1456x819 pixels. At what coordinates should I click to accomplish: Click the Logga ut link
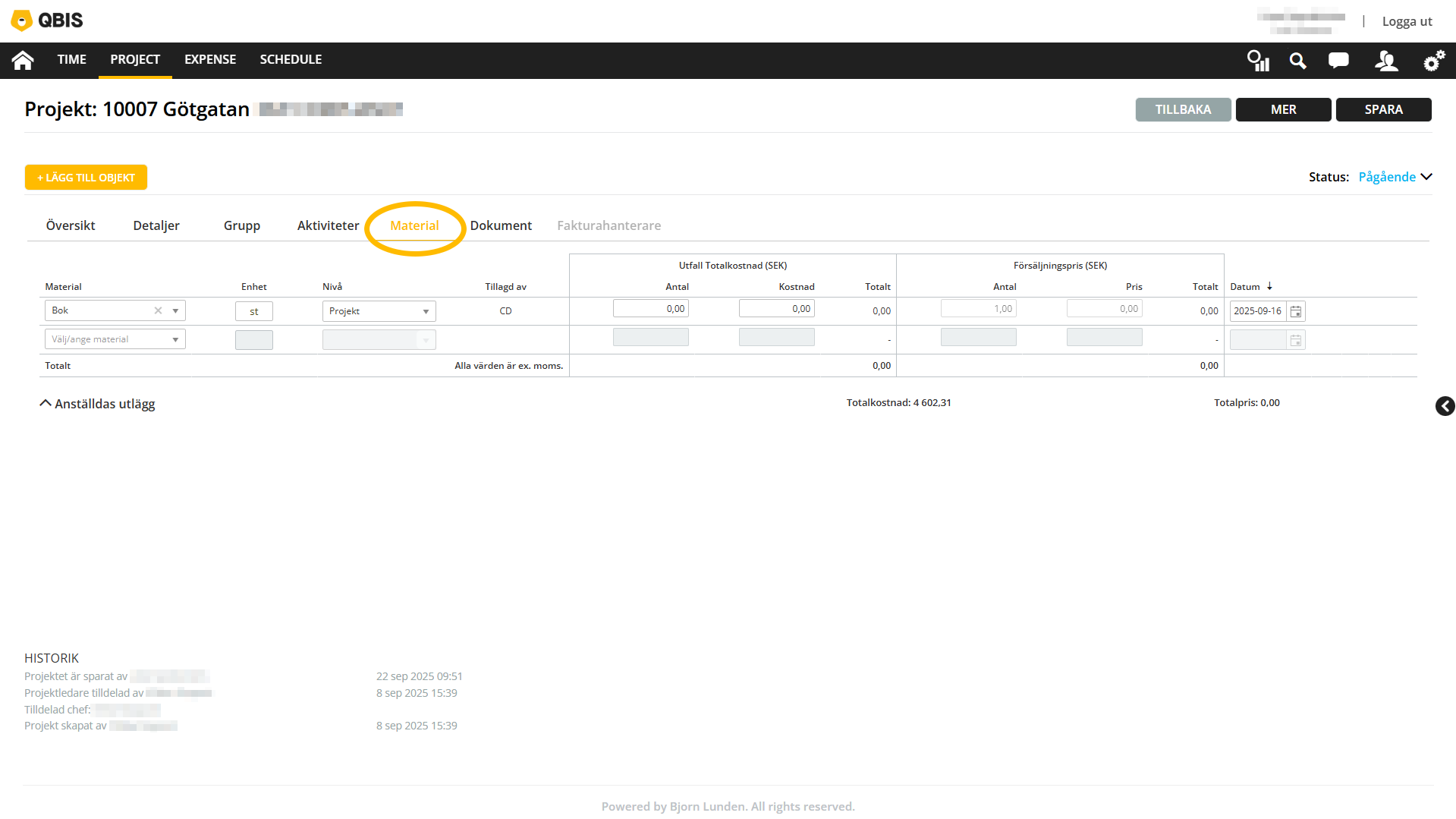pyautogui.click(x=1407, y=21)
